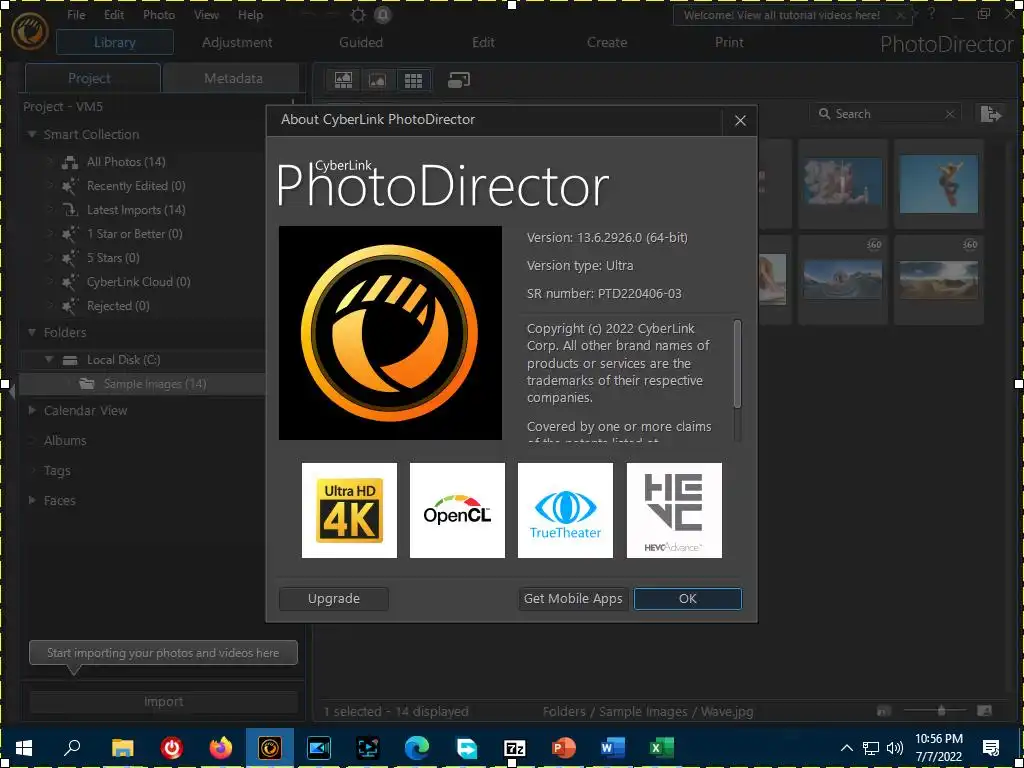Collapse the Folders section
1024x768 pixels.
tap(31, 332)
